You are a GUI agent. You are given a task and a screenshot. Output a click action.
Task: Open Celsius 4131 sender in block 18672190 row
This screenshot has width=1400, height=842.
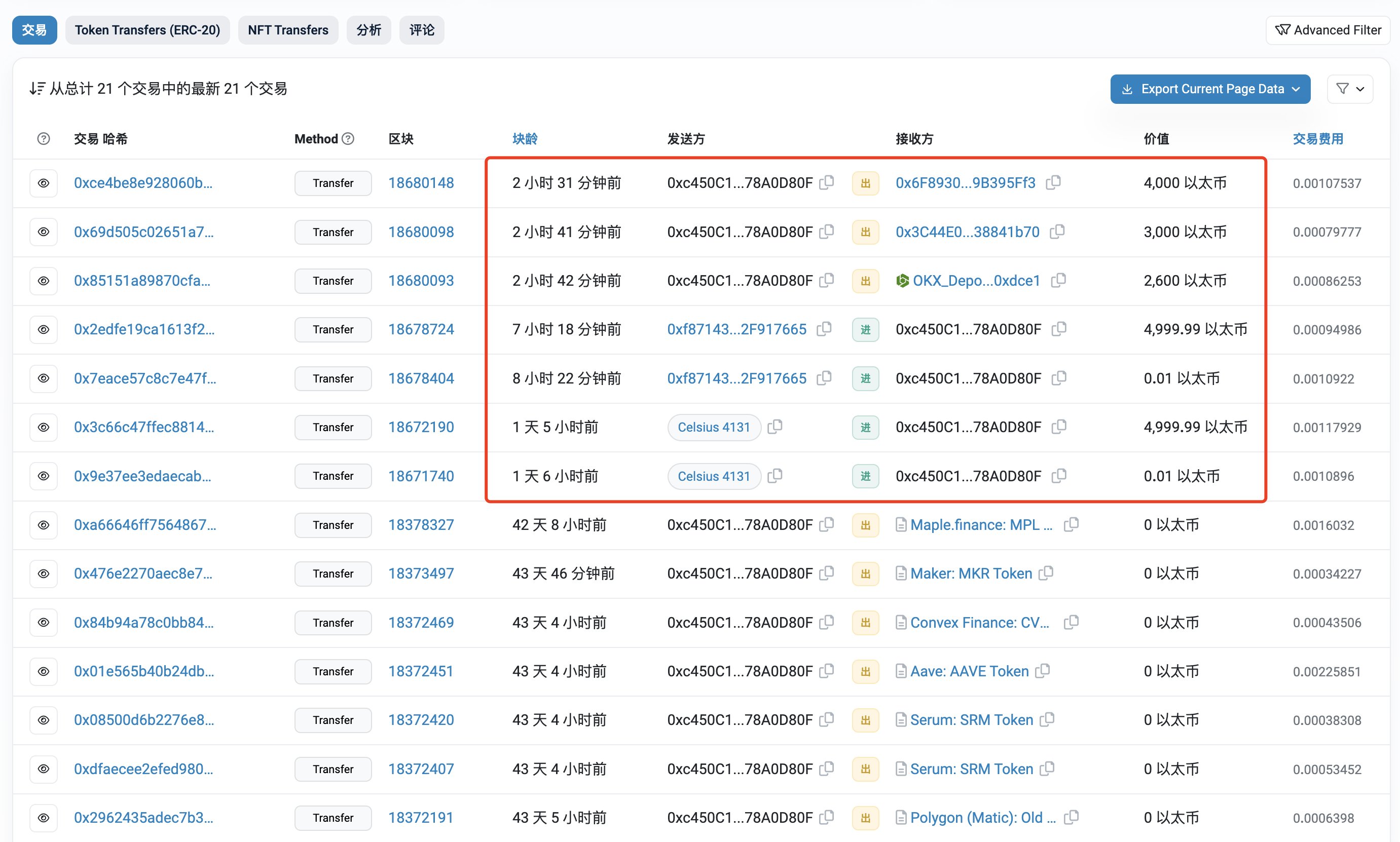coord(714,427)
